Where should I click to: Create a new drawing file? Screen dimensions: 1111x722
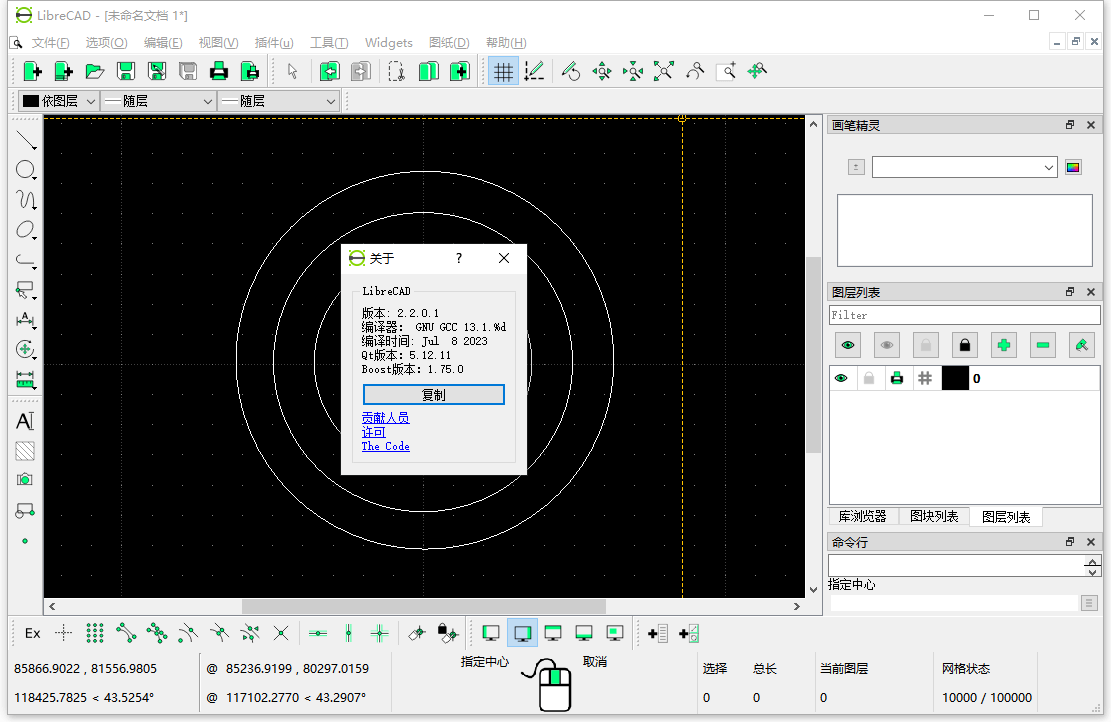coord(33,72)
